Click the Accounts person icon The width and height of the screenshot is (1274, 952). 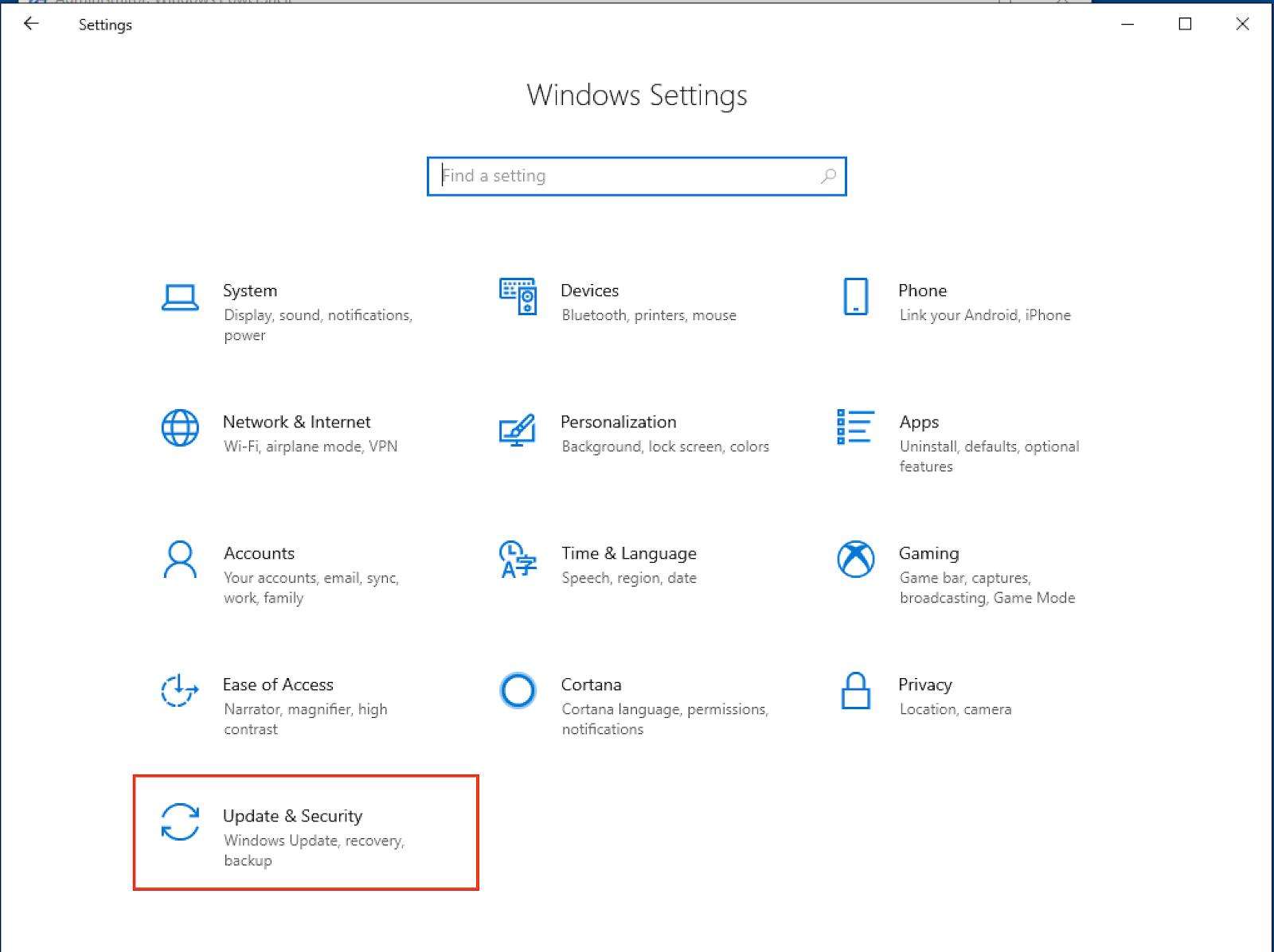180,561
